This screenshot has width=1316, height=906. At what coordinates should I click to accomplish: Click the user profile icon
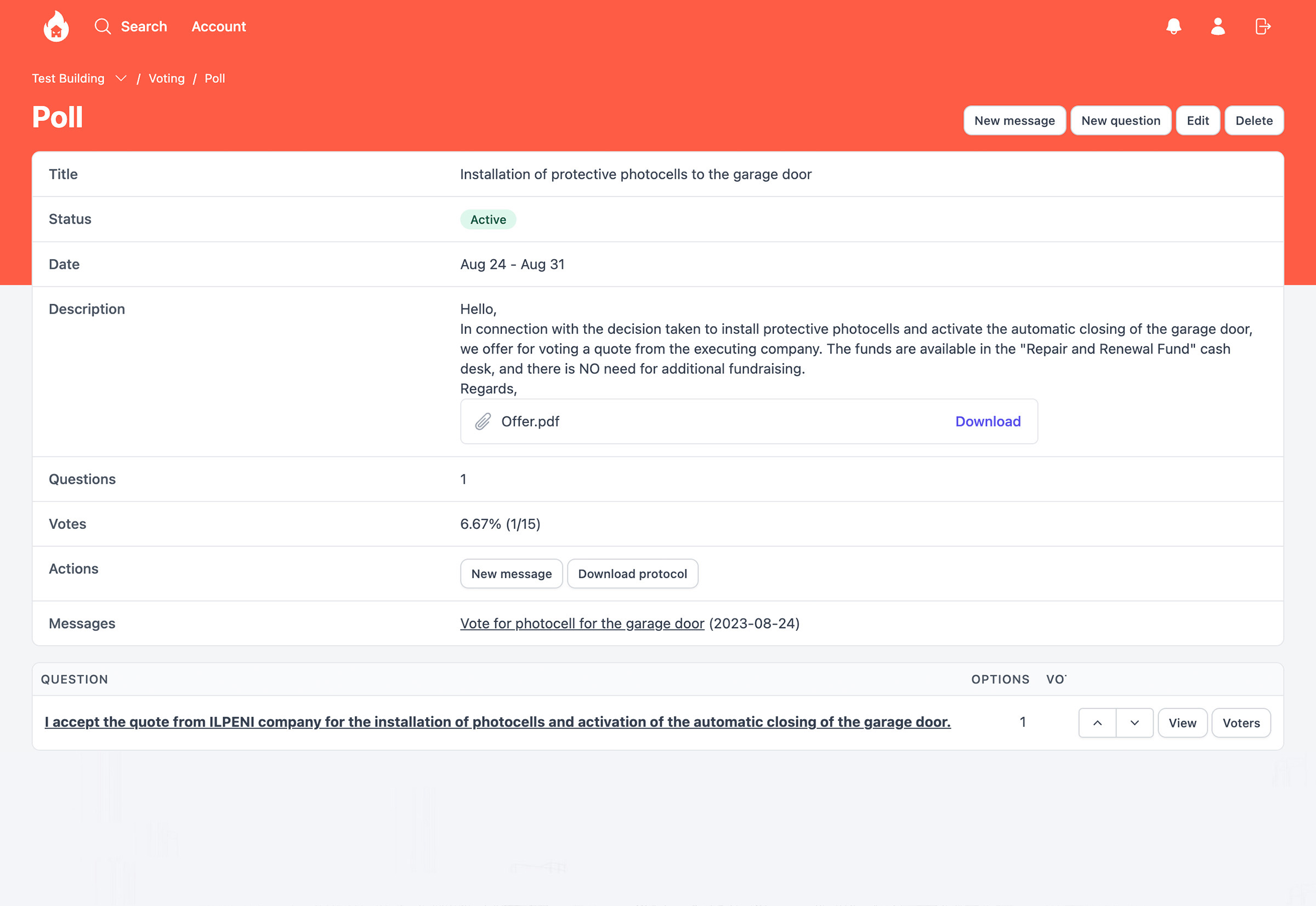pyautogui.click(x=1217, y=27)
